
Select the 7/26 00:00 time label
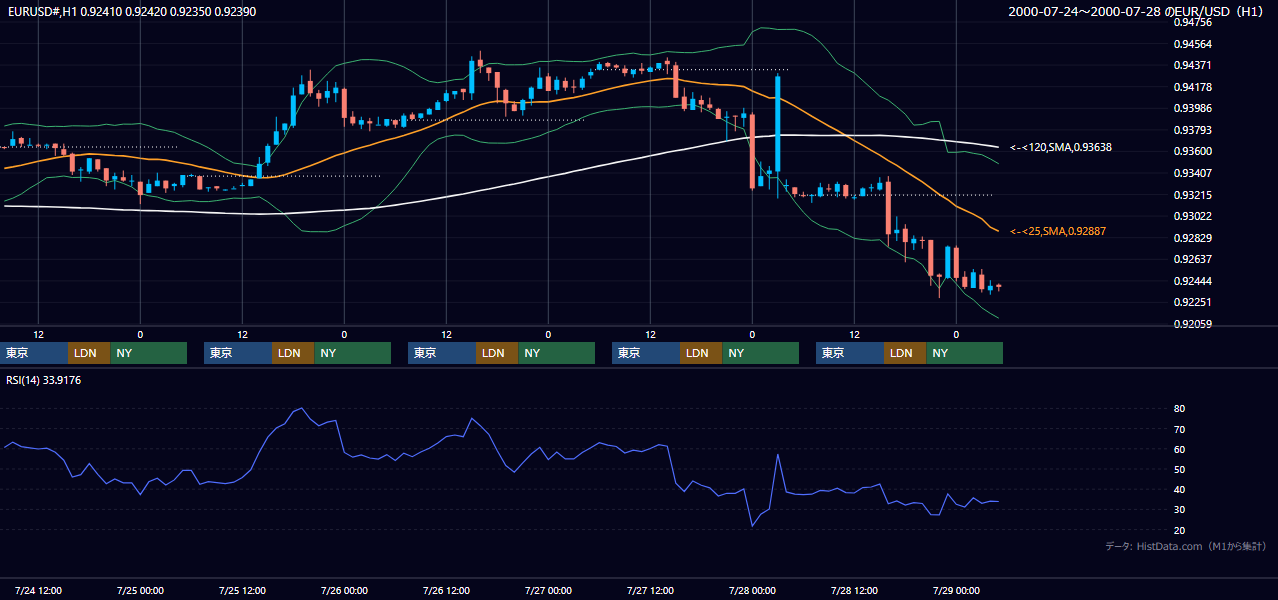point(344,591)
